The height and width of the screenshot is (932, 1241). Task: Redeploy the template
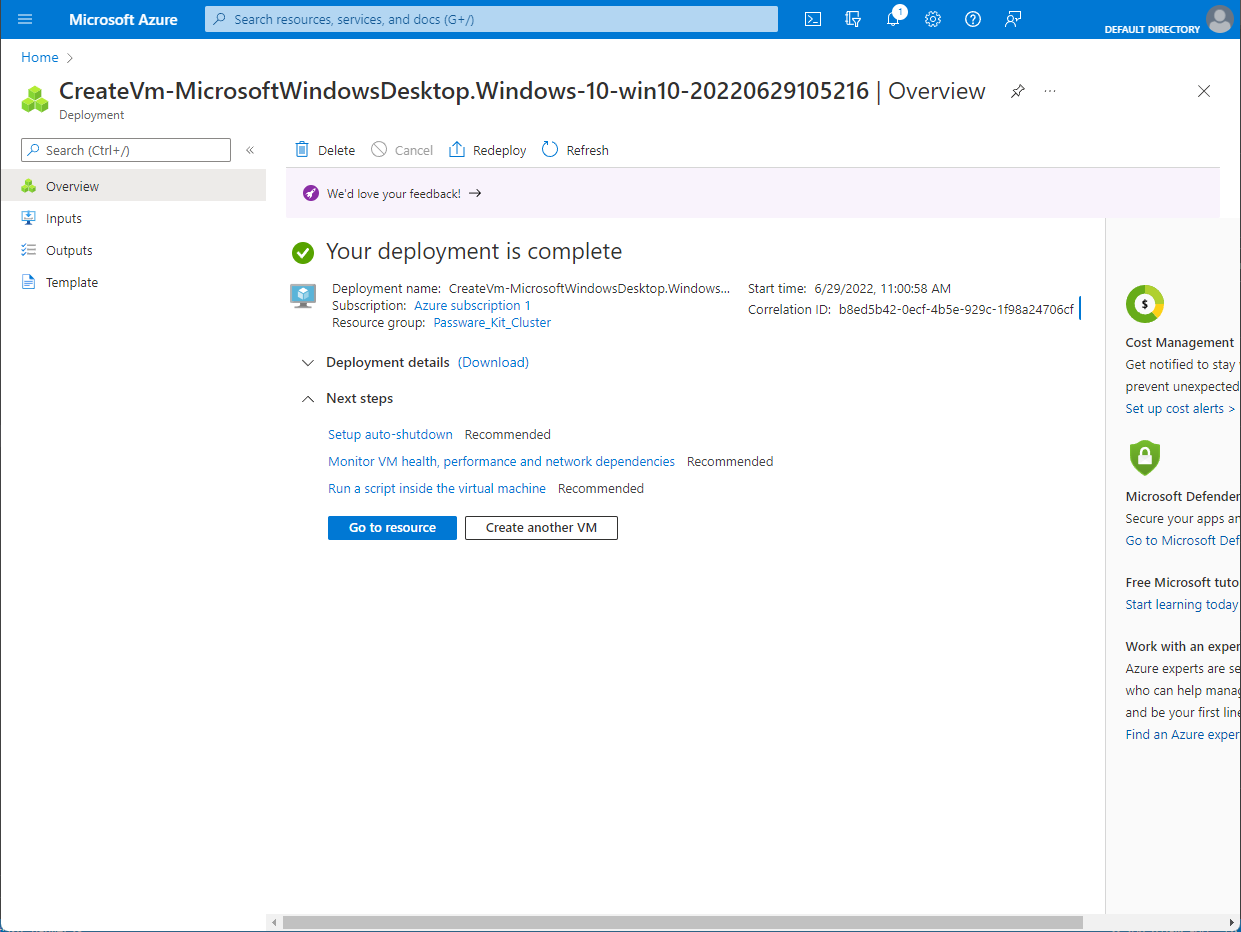[x=487, y=150]
